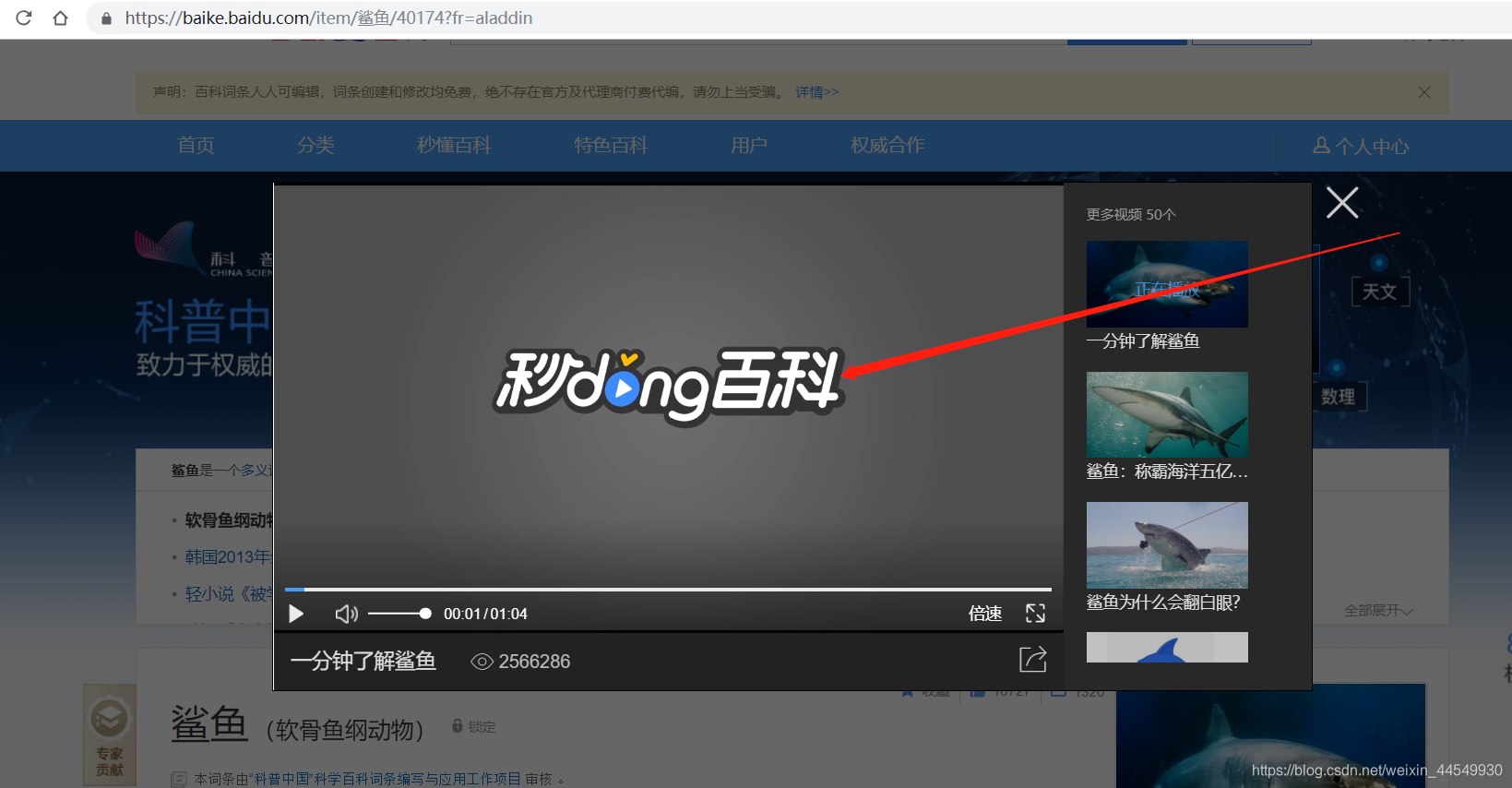The image size is (1512, 788).
Task: Open the 用户 nav item
Action: pyautogui.click(x=749, y=145)
